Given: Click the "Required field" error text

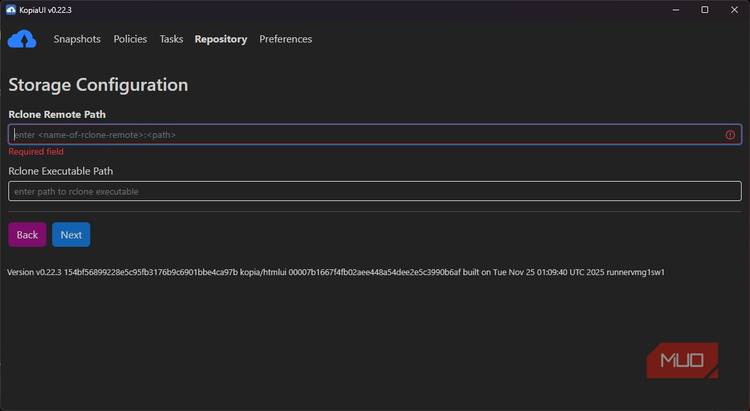Looking at the screenshot, I should point(36,152).
